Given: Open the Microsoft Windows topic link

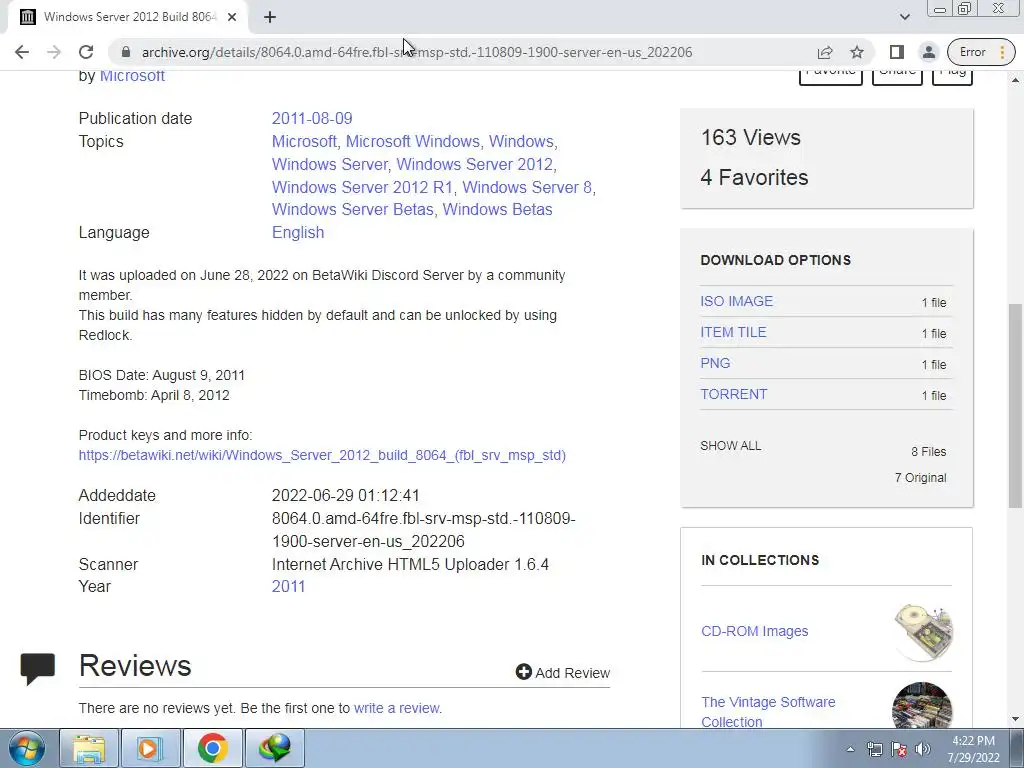Looking at the screenshot, I should point(413,141).
